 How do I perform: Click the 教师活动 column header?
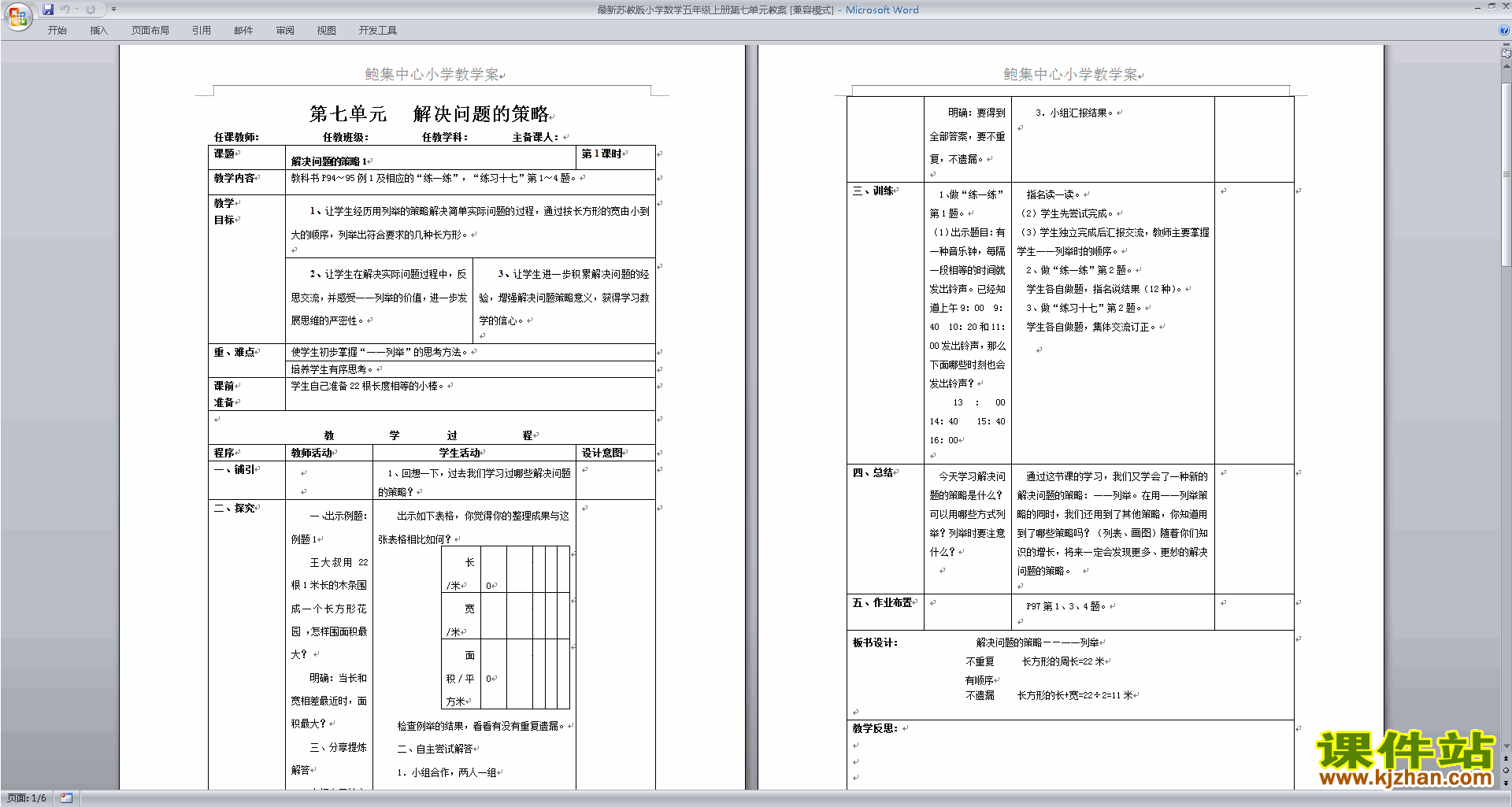point(311,453)
